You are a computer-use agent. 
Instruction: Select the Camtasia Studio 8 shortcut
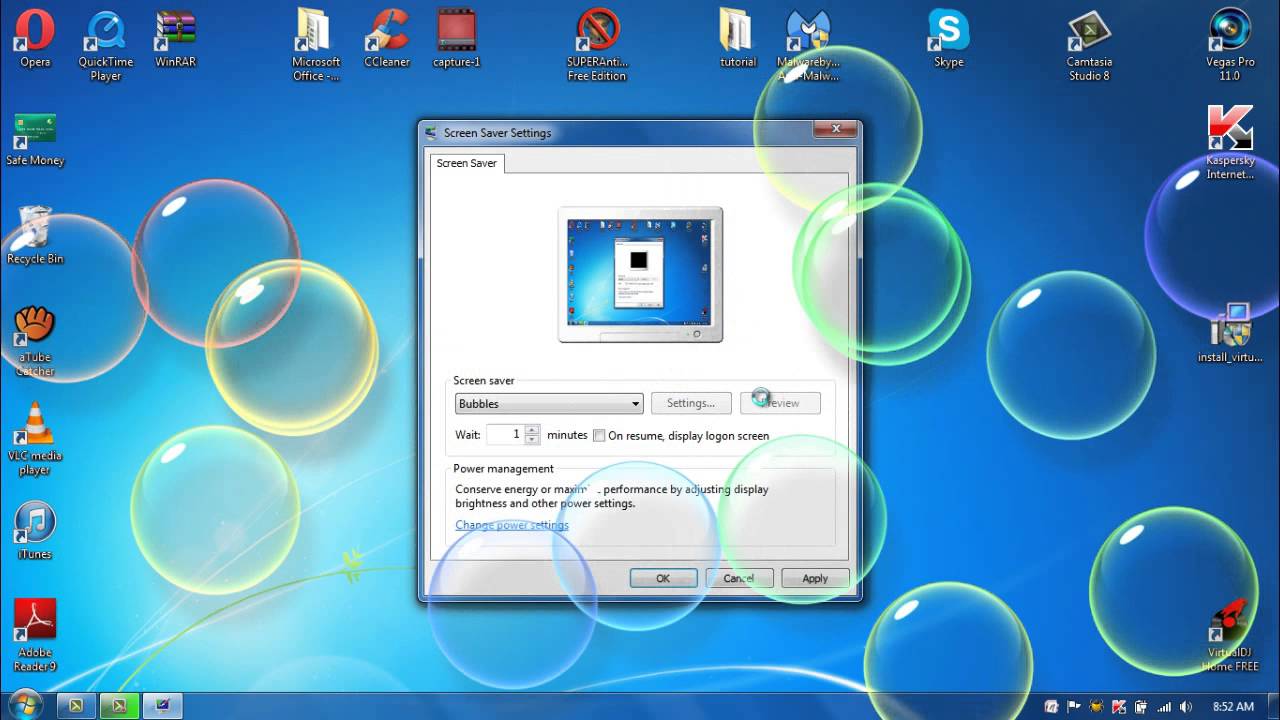(x=1089, y=45)
